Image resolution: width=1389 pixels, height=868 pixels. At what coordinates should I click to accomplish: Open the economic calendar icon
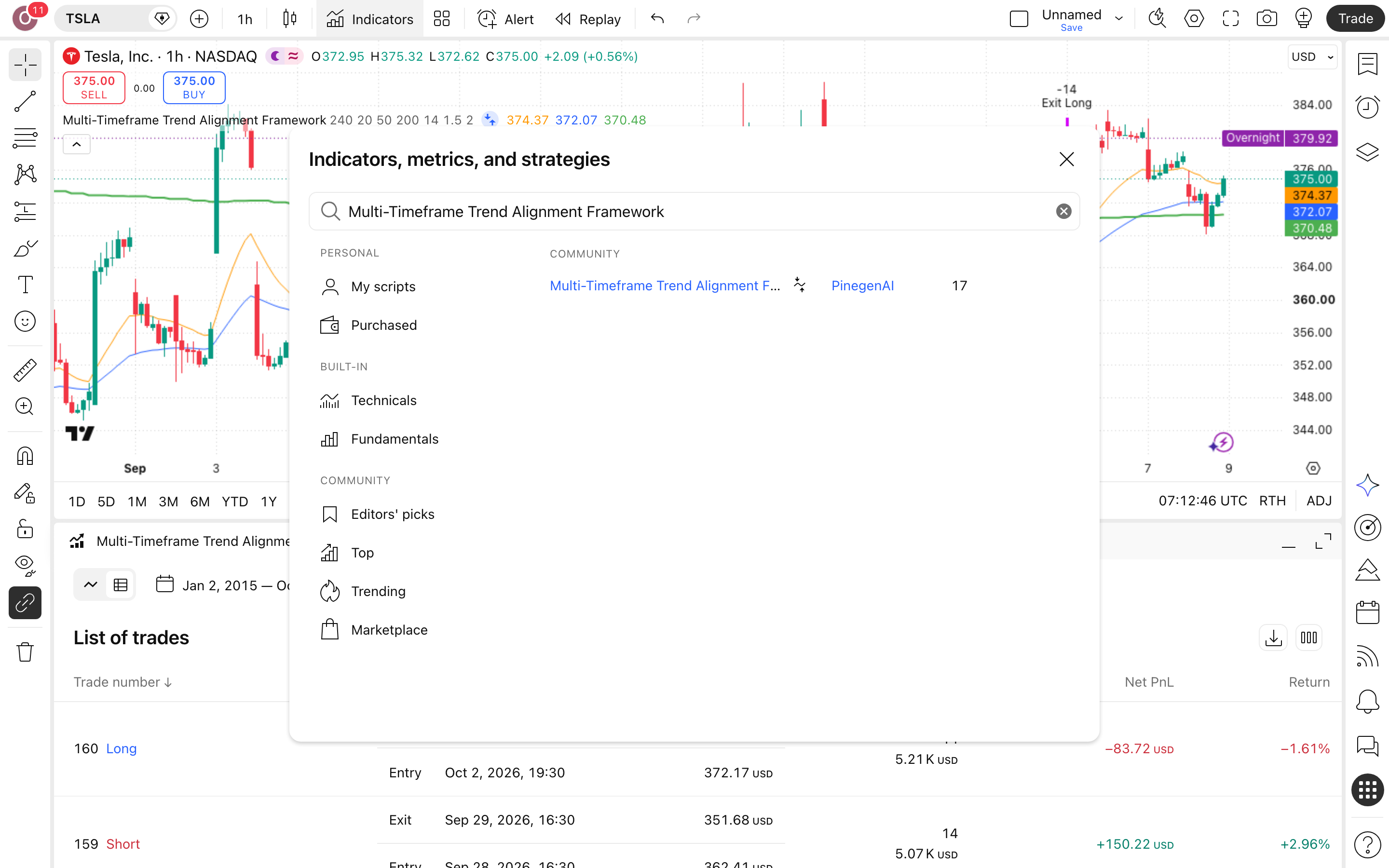1367,612
